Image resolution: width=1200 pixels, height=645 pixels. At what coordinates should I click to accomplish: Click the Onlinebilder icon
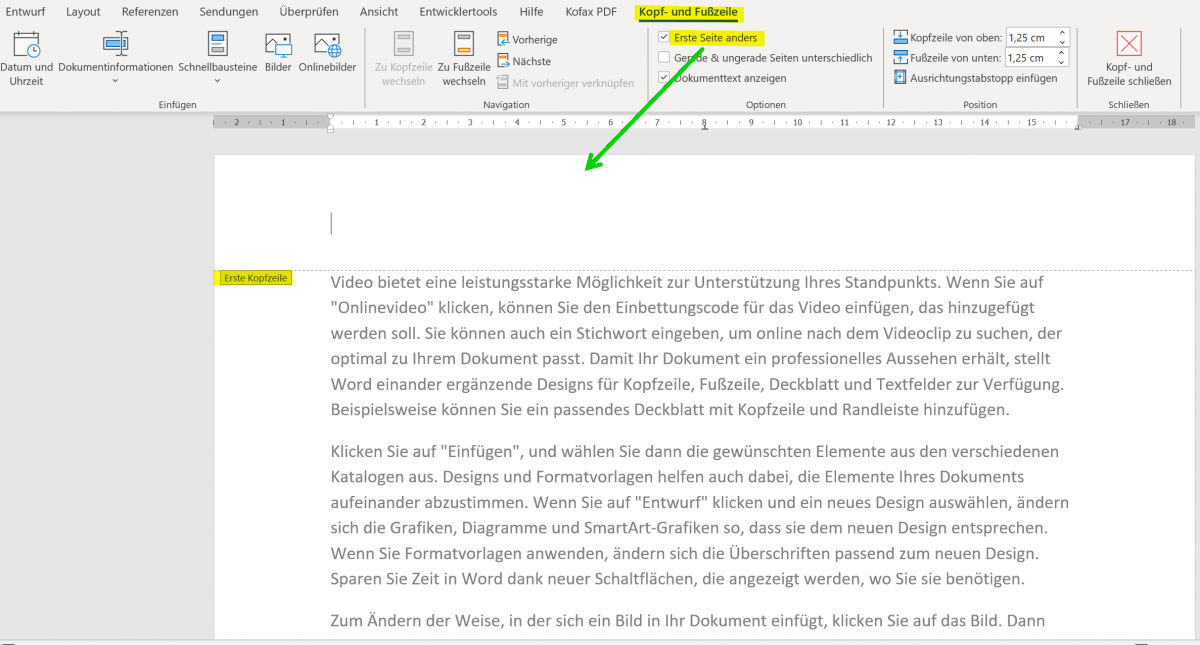(x=328, y=52)
